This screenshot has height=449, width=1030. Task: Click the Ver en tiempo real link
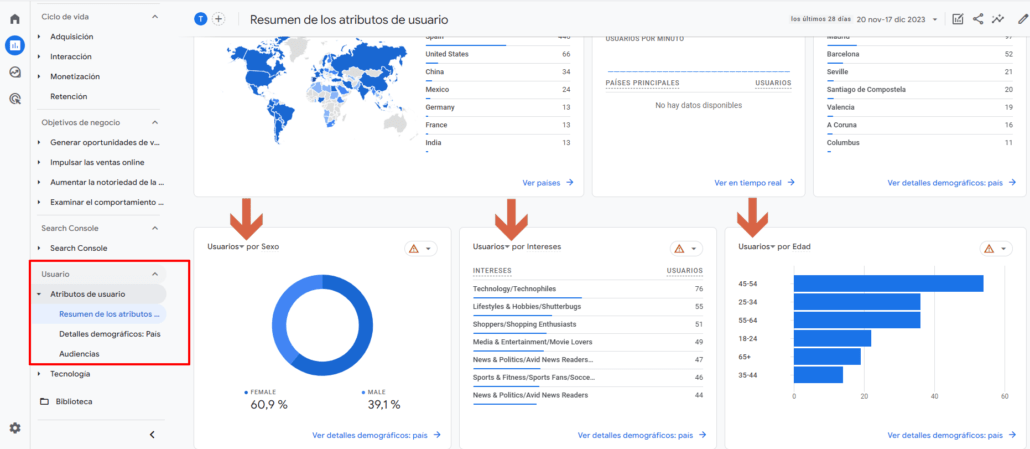coord(754,183)
